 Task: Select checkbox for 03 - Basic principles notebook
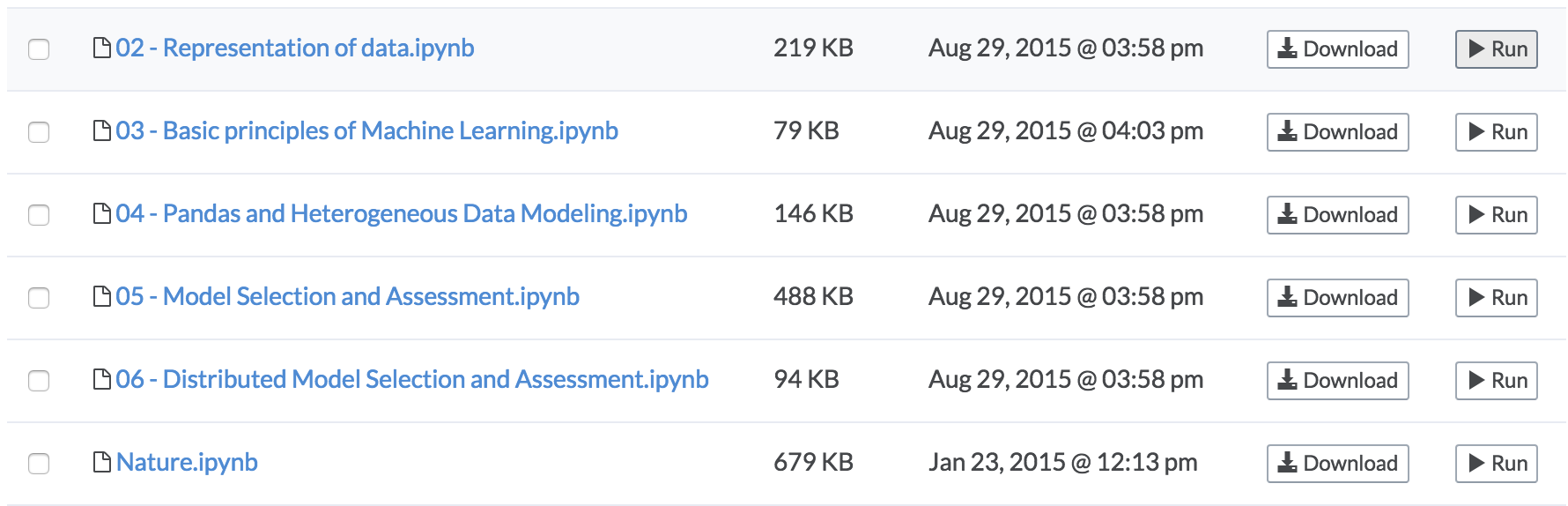39,132
